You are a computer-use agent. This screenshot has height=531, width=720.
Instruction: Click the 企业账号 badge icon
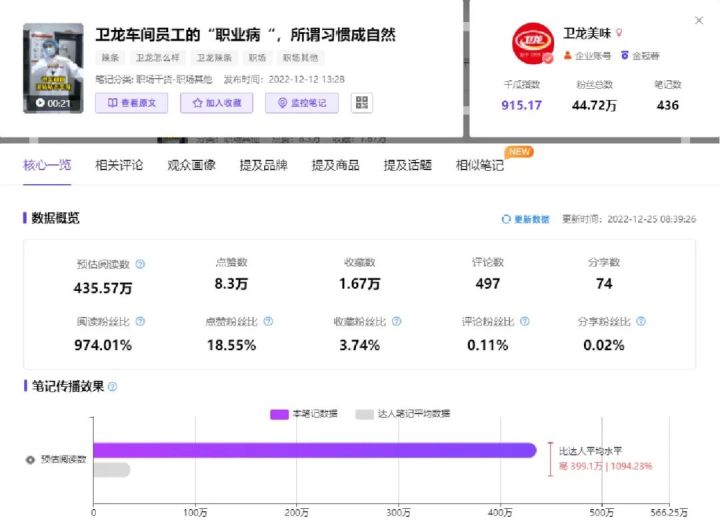coord(568,56)
